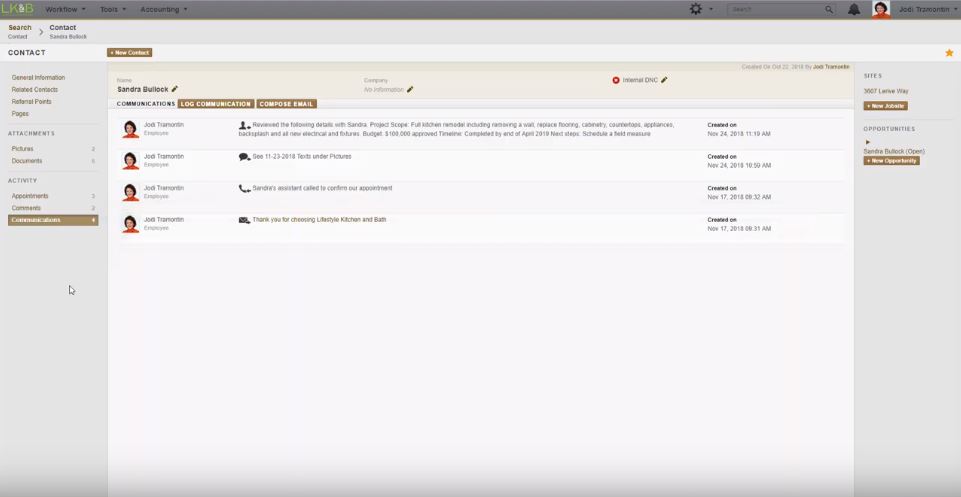This screenshot has width=961, height=497.
Task: Click the favorite star icon
Action: click(949, 53)
